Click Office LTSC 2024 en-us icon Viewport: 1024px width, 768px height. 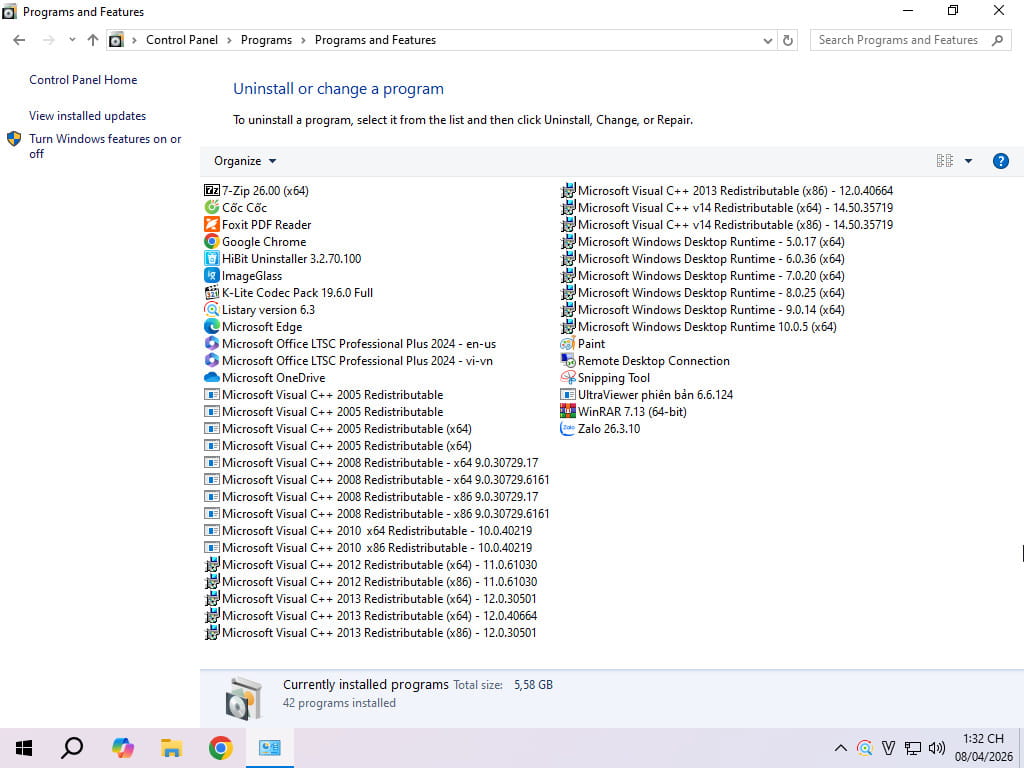click(212, 344)
